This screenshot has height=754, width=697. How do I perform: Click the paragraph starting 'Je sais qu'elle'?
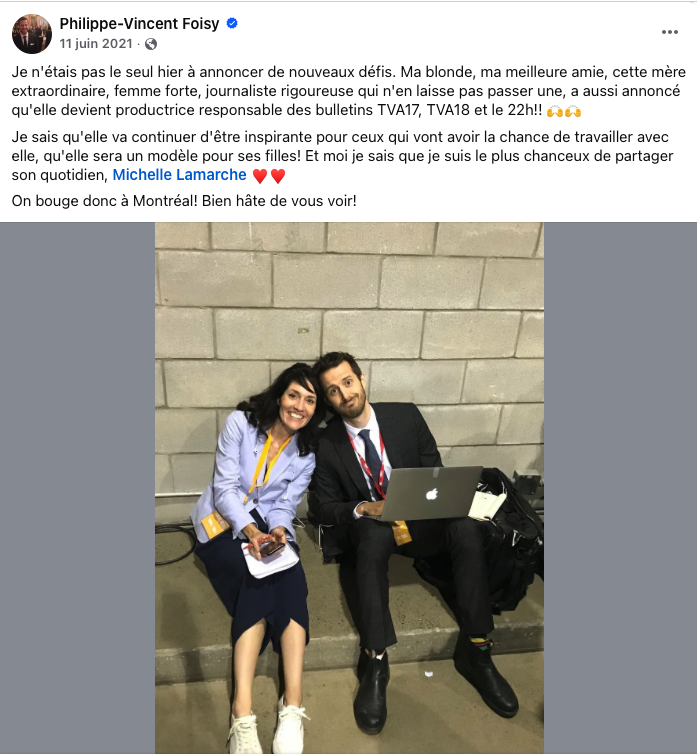click(342, 156)
